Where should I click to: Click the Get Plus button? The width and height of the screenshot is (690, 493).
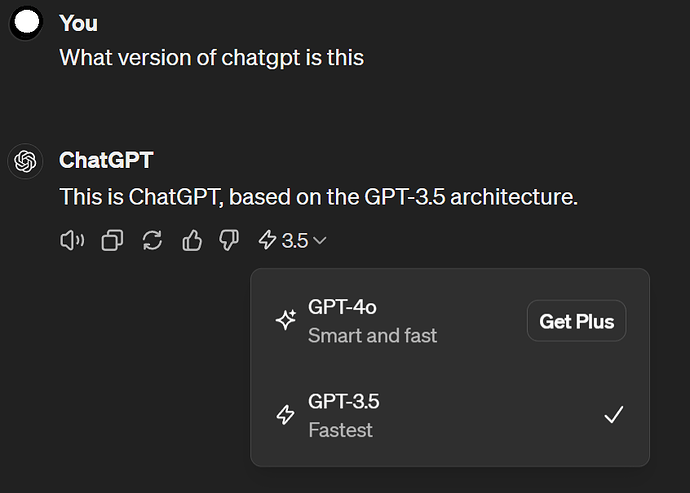pos(576,321)
